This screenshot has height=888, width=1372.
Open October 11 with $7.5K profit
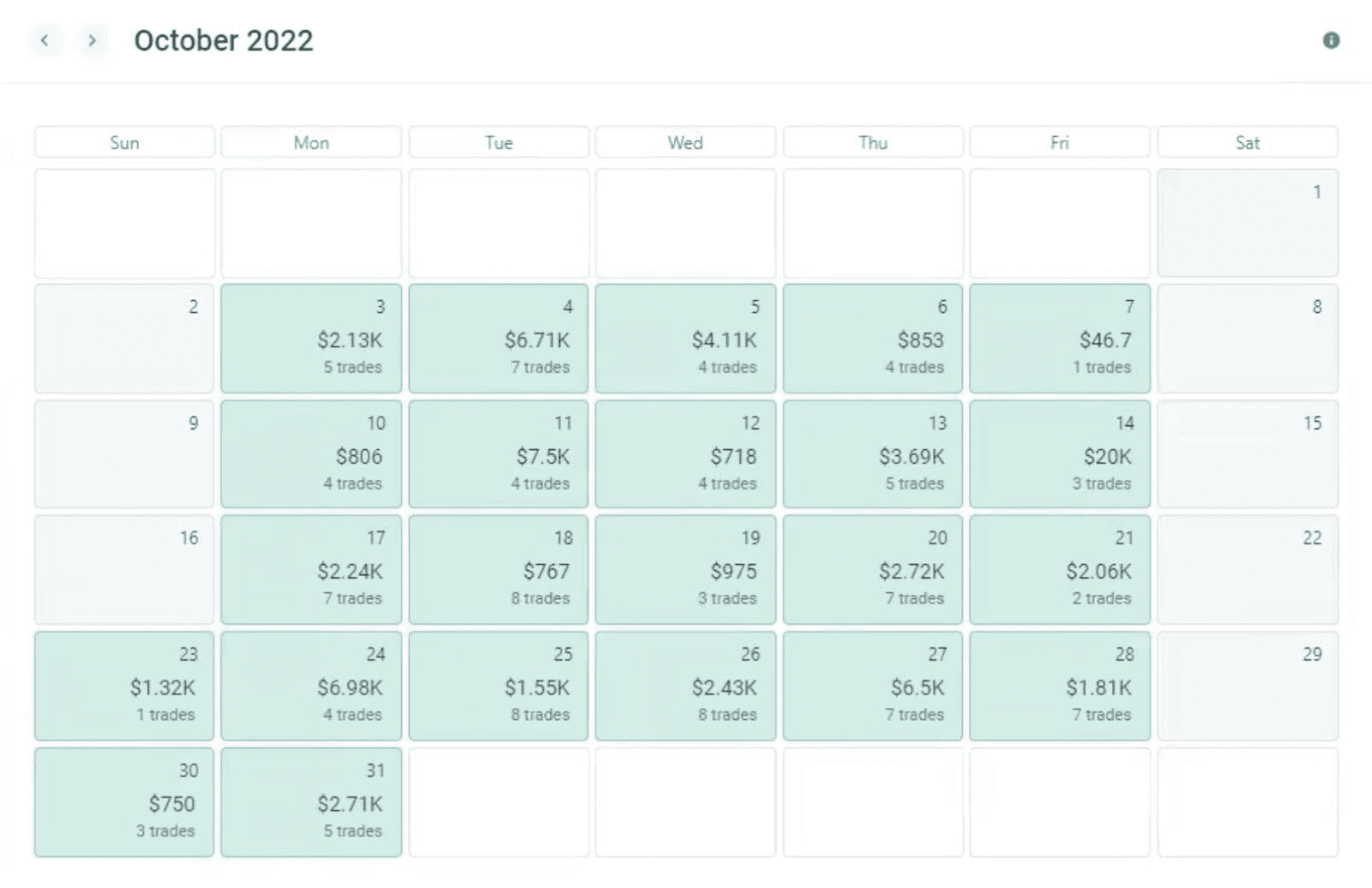tap(498, 454)
